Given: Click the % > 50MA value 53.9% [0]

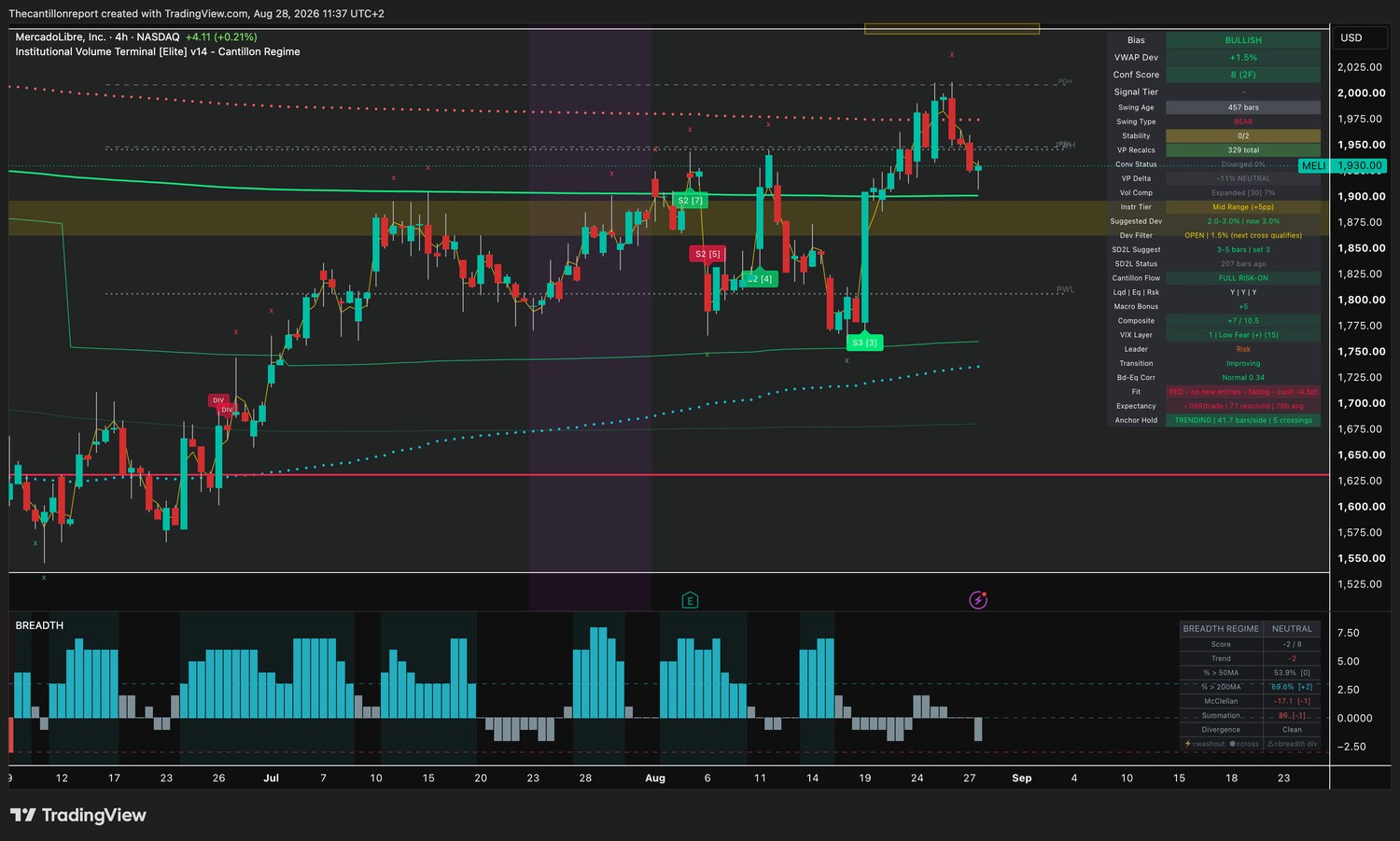Looking at the screenshot, I should coord(1292,673).
